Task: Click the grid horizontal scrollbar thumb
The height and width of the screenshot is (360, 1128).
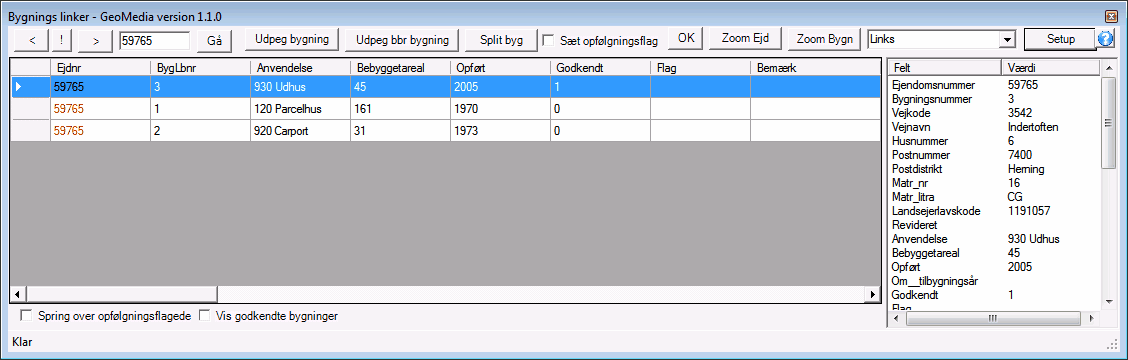Action: (x=122, y=294)
